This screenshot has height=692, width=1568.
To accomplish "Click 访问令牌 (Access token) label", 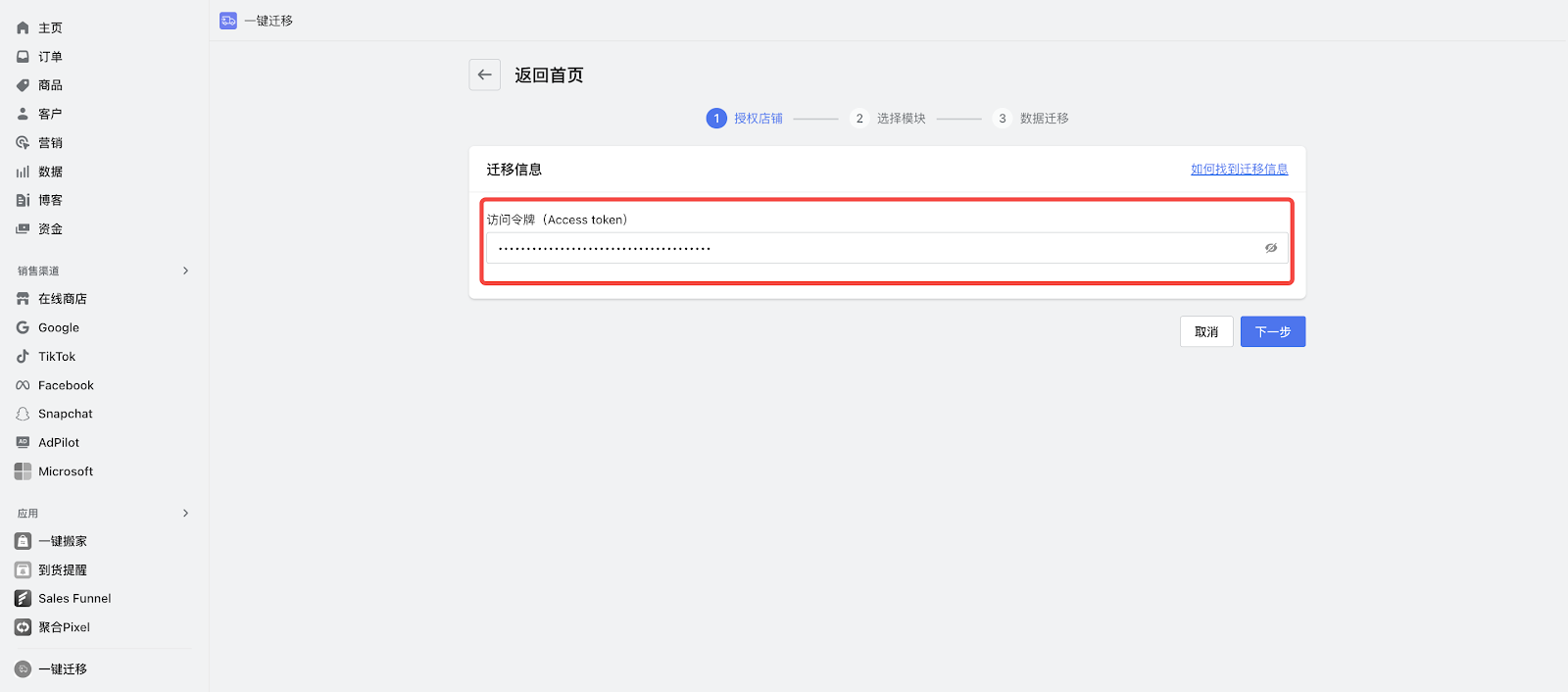I will tap(557, 220).
